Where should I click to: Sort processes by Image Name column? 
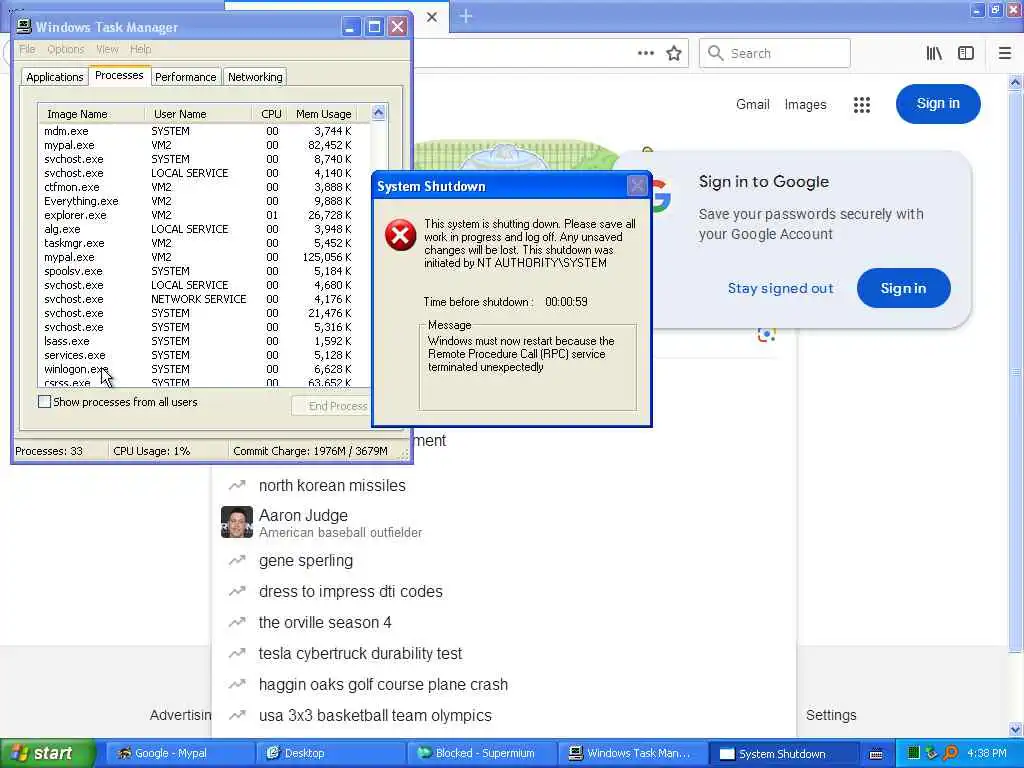click(91, 114)
